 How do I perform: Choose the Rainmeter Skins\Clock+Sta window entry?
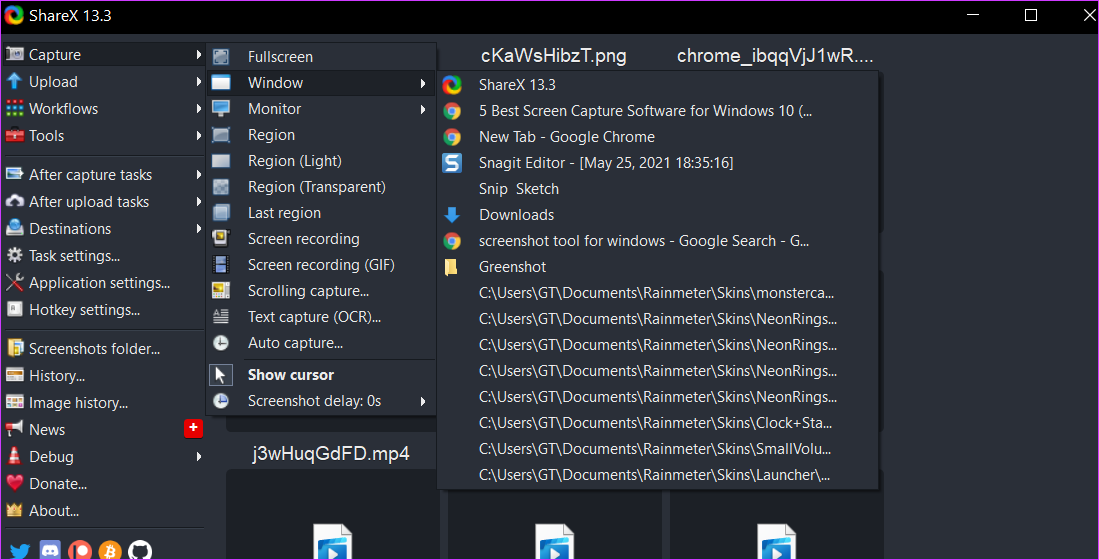tap(657, 423)
